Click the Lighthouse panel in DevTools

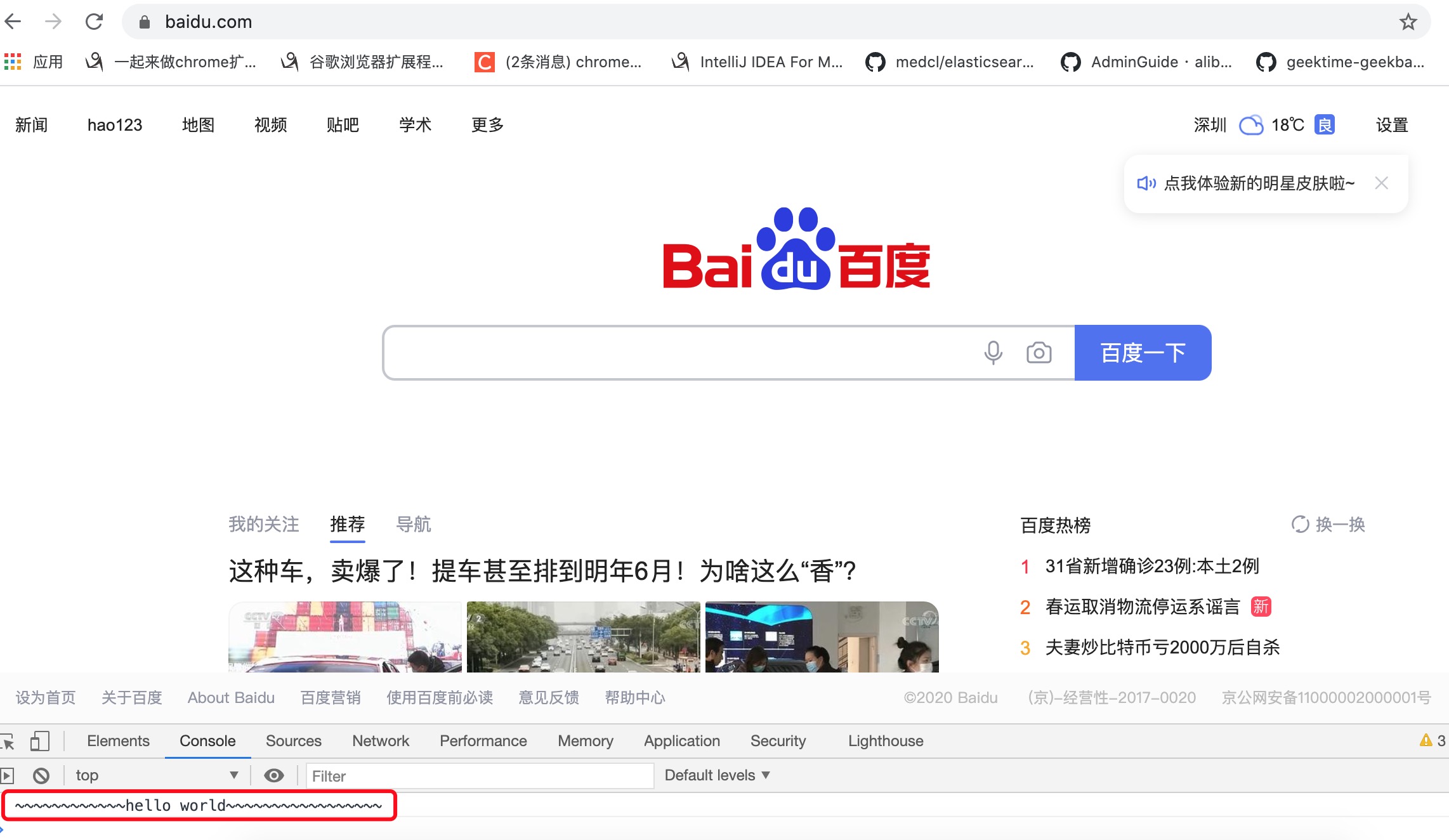pyautogui.click(x=885, y=741)
